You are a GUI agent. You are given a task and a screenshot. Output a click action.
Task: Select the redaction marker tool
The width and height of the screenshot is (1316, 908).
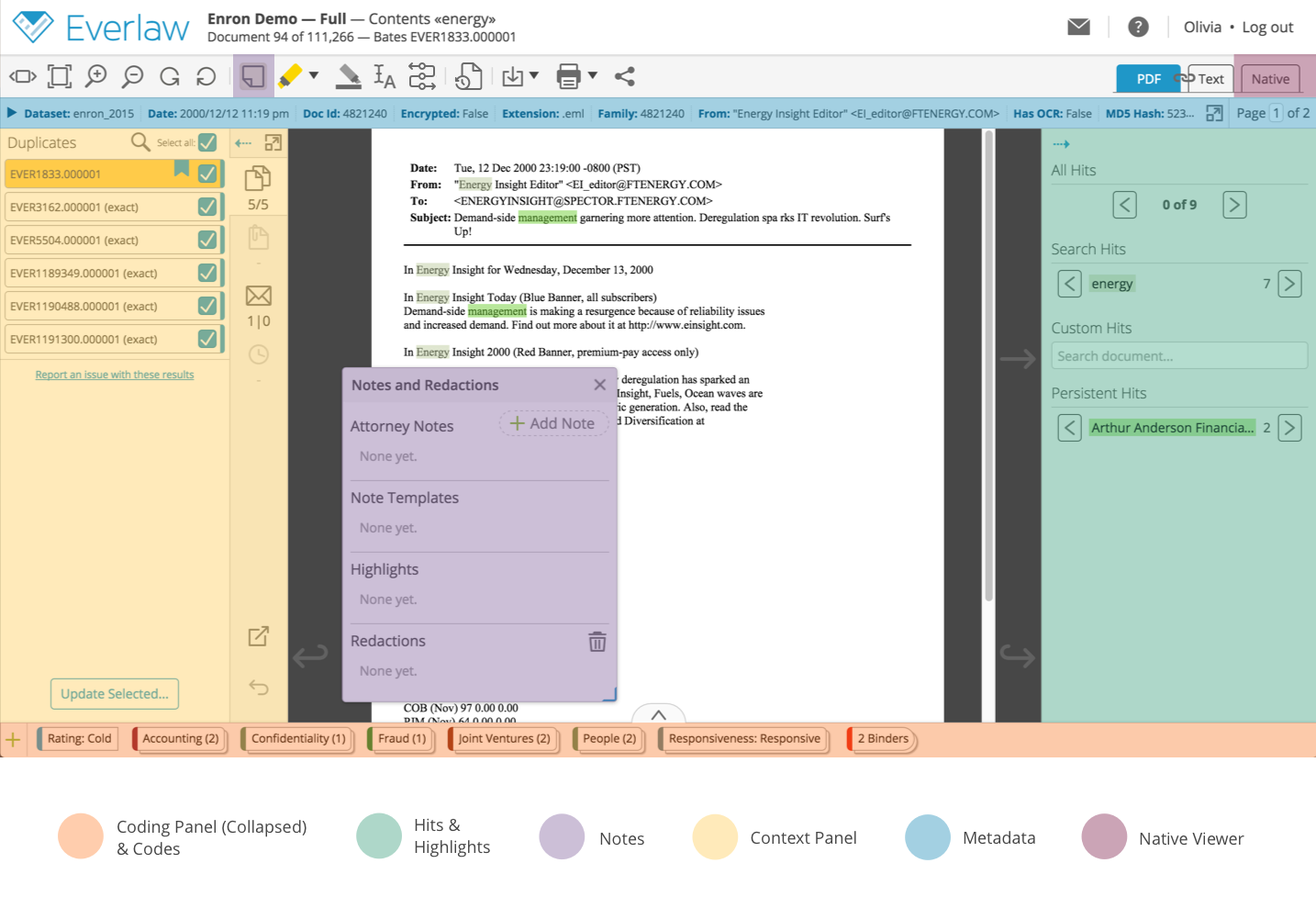click(x=349, y=76)
